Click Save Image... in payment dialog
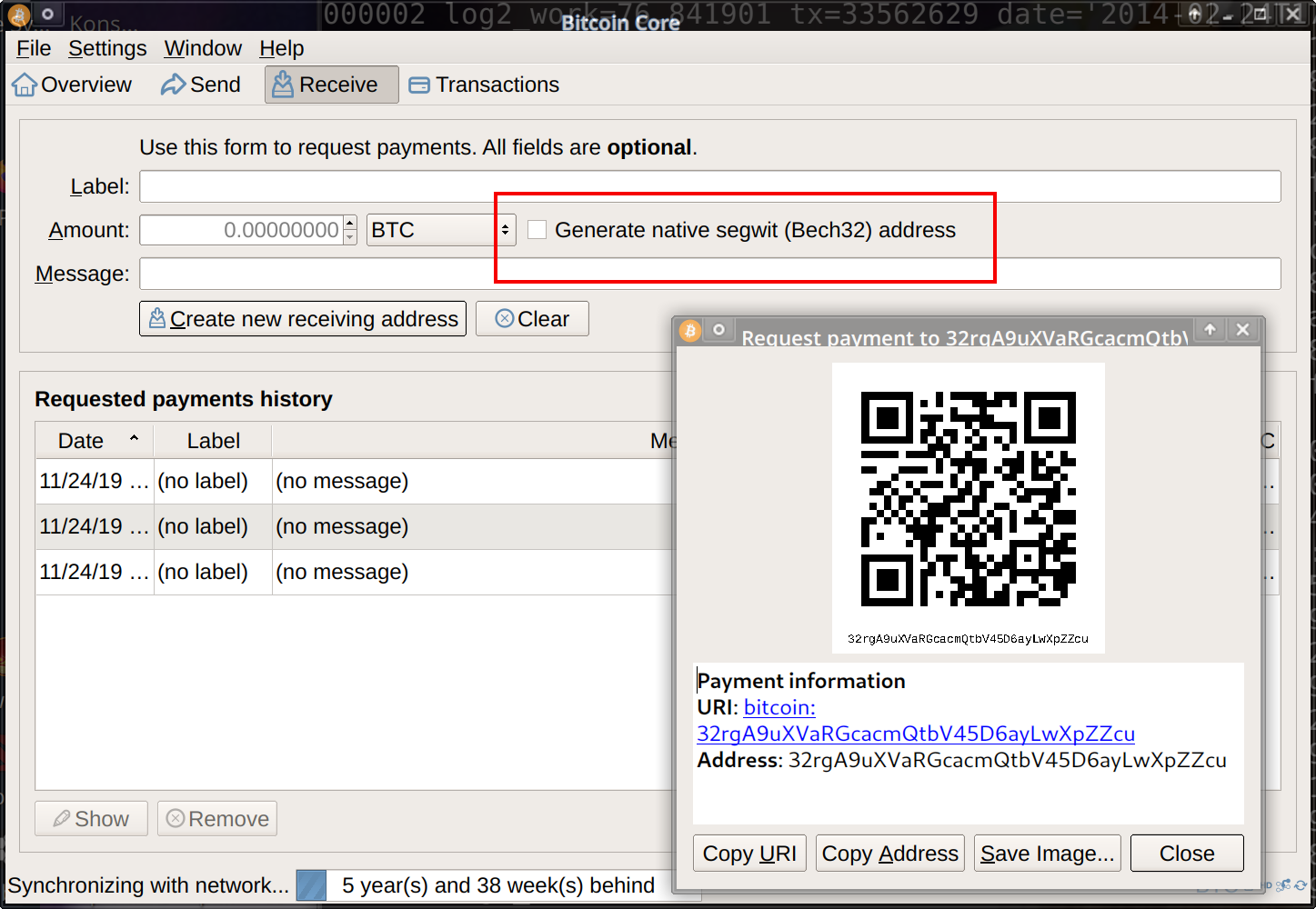The image size is (1316, 909). click(x=1047, y=854)
